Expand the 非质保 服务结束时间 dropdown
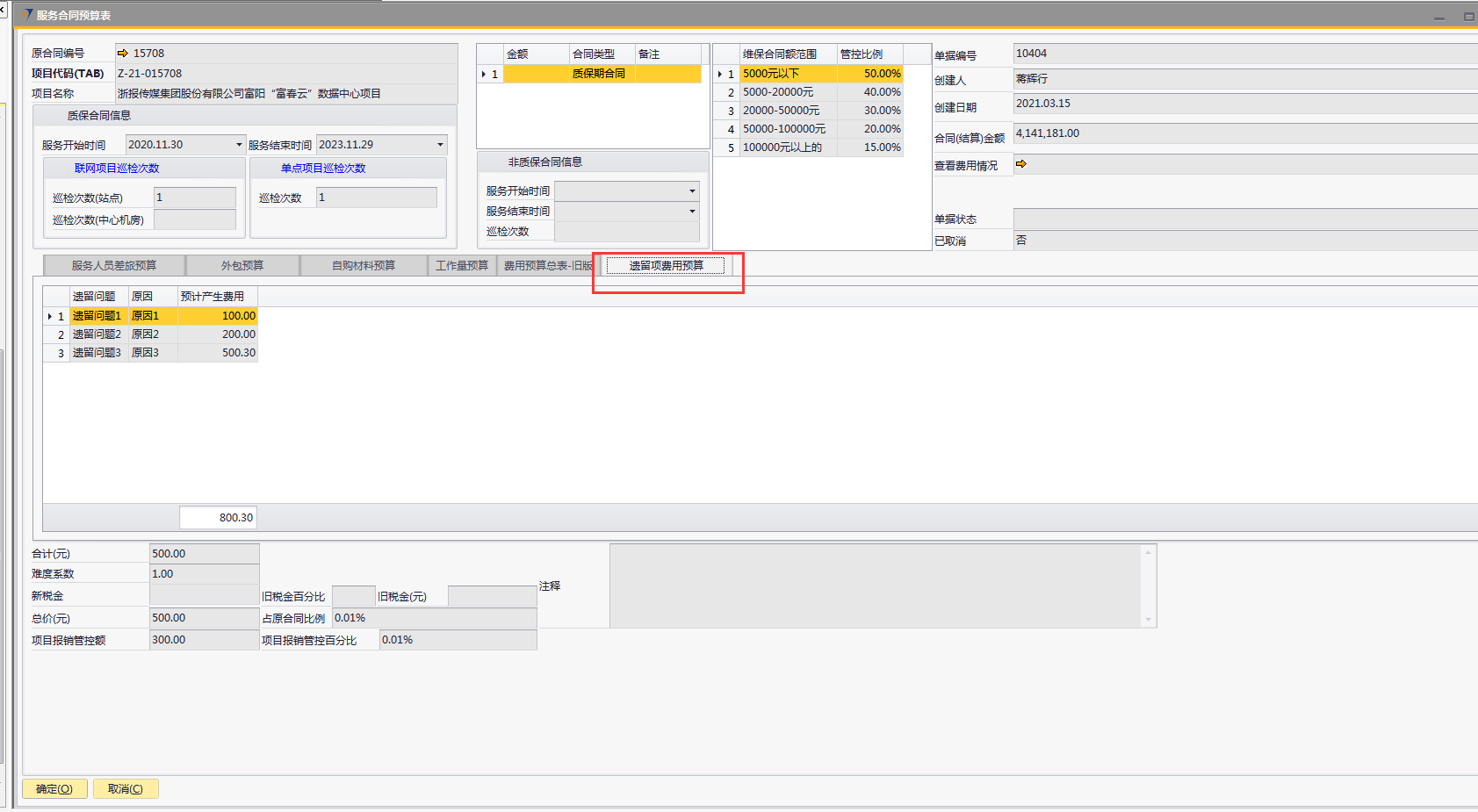Image resolution: width=1478 pixels, height=812 pixels. pos(692,212)
